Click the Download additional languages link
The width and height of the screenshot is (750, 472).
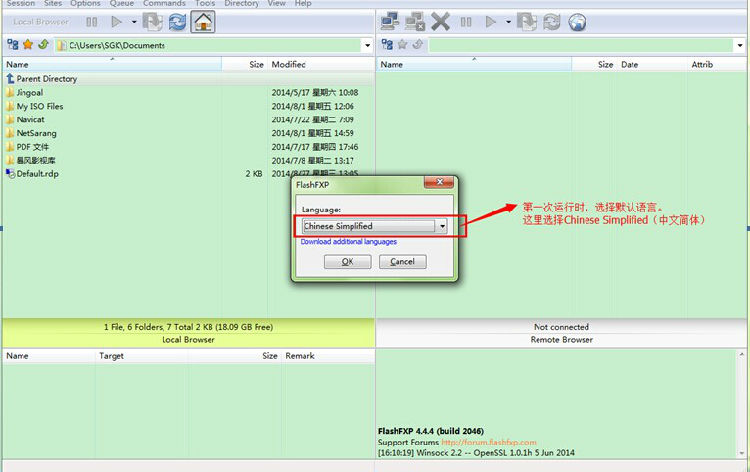click(348, 242)
